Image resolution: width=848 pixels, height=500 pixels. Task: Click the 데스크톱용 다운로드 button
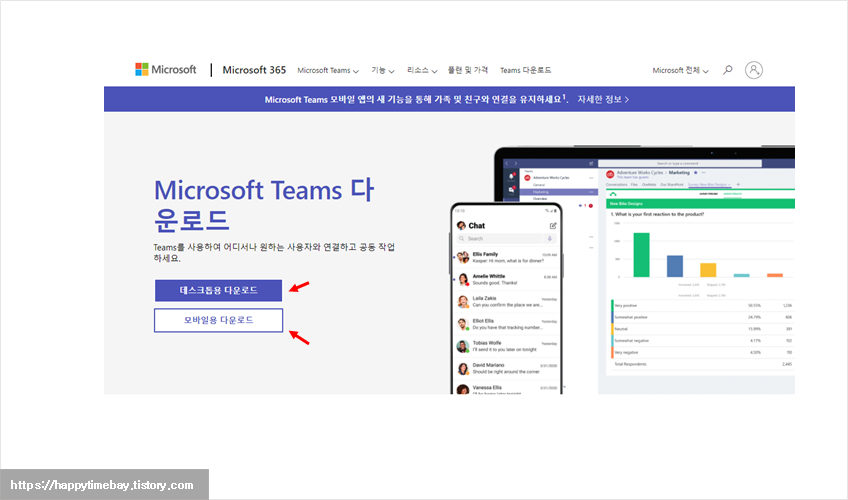pyautogui.click(x=218, y=290)
